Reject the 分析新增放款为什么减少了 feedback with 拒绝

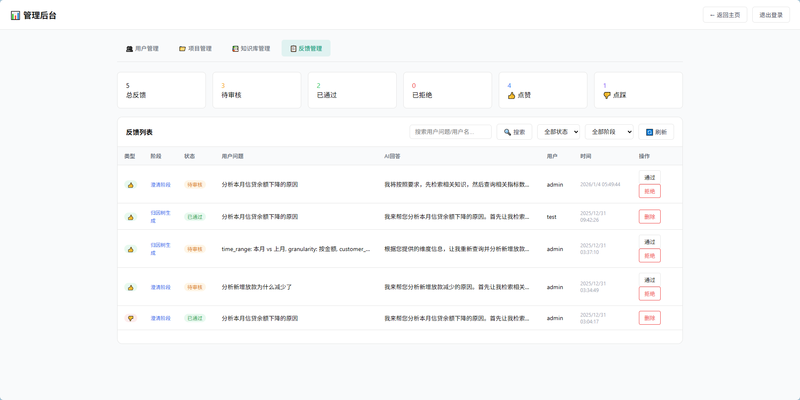[x=650, y=294]
